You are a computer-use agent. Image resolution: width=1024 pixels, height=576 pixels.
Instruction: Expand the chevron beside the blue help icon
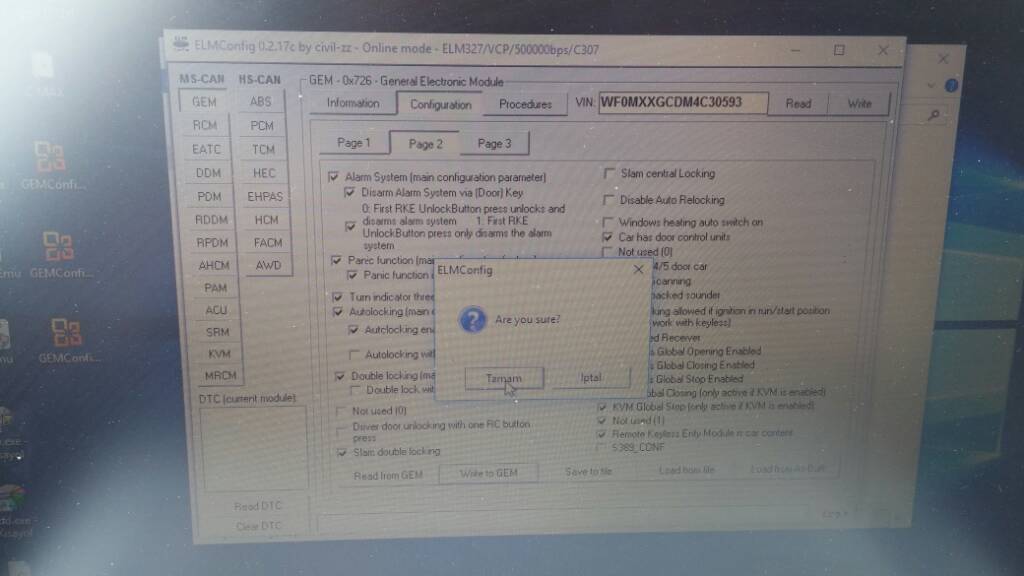point(931,86)
